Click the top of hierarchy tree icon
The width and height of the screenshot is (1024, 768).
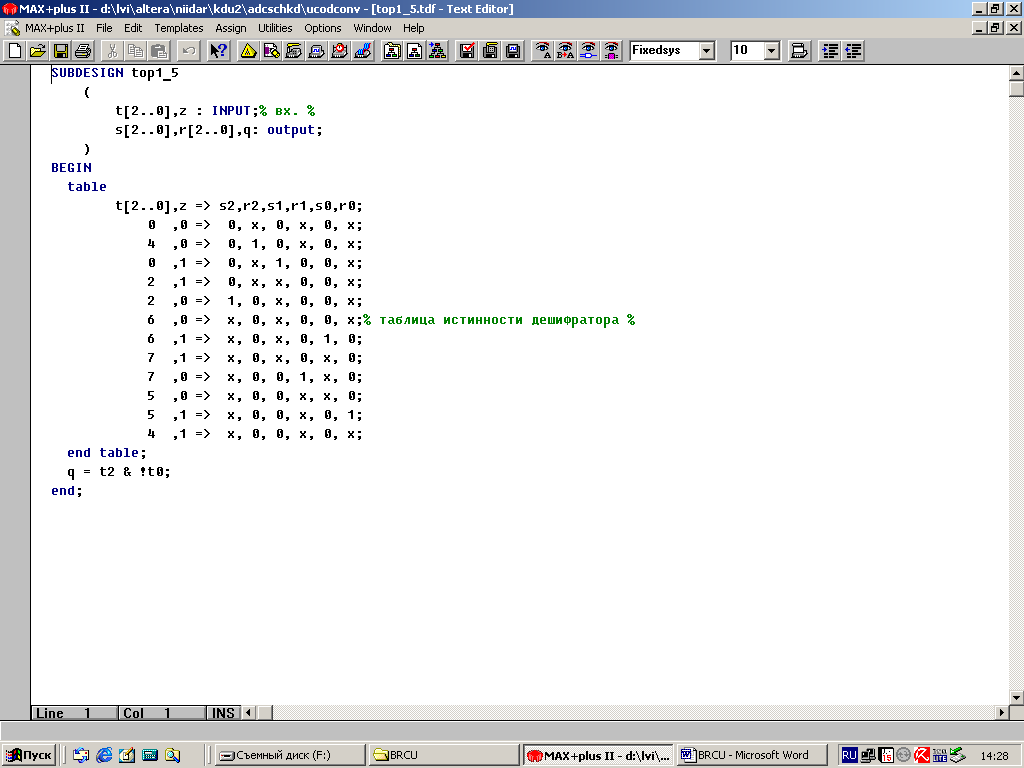coord(438,50)
